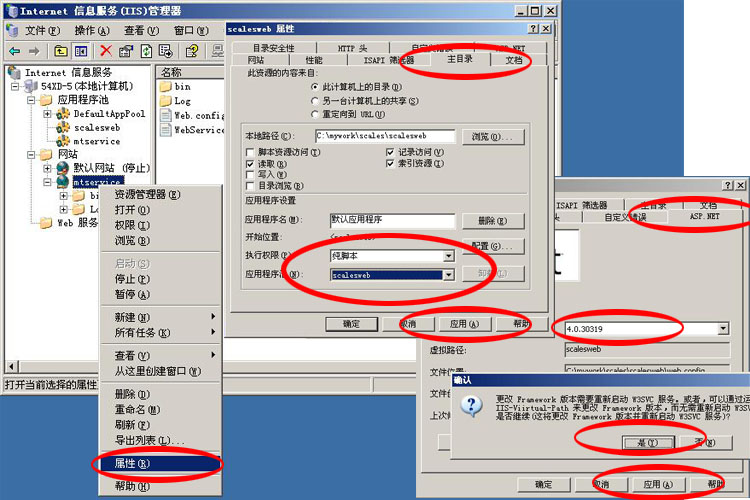Image resolution: width=750 pixels, height=500 pixels.
Task: Toggle the console tree show/hide icon
Action: click(x=80, y=51)
